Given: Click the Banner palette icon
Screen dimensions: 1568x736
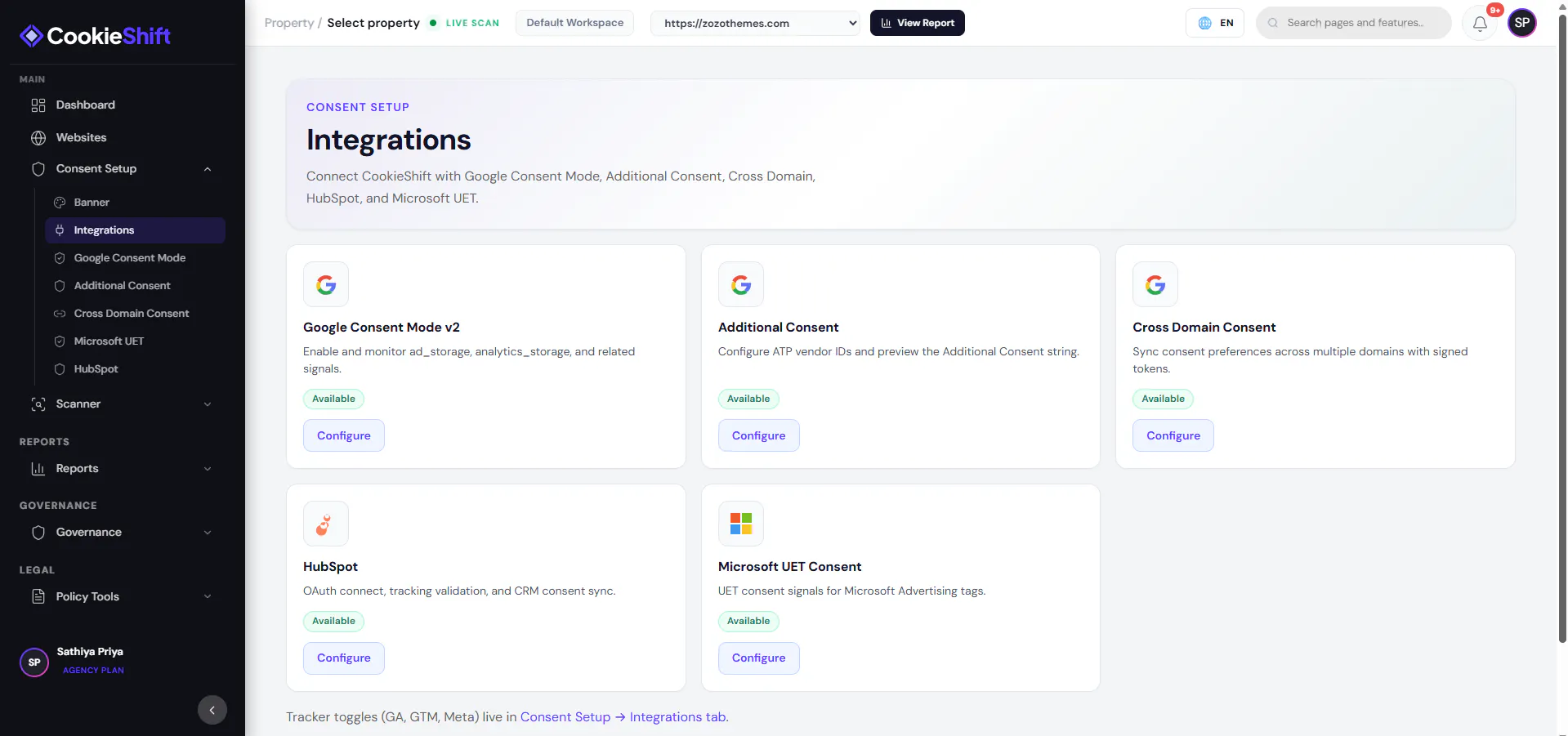Looking at the screenshot, I should (x=60, y=203).
